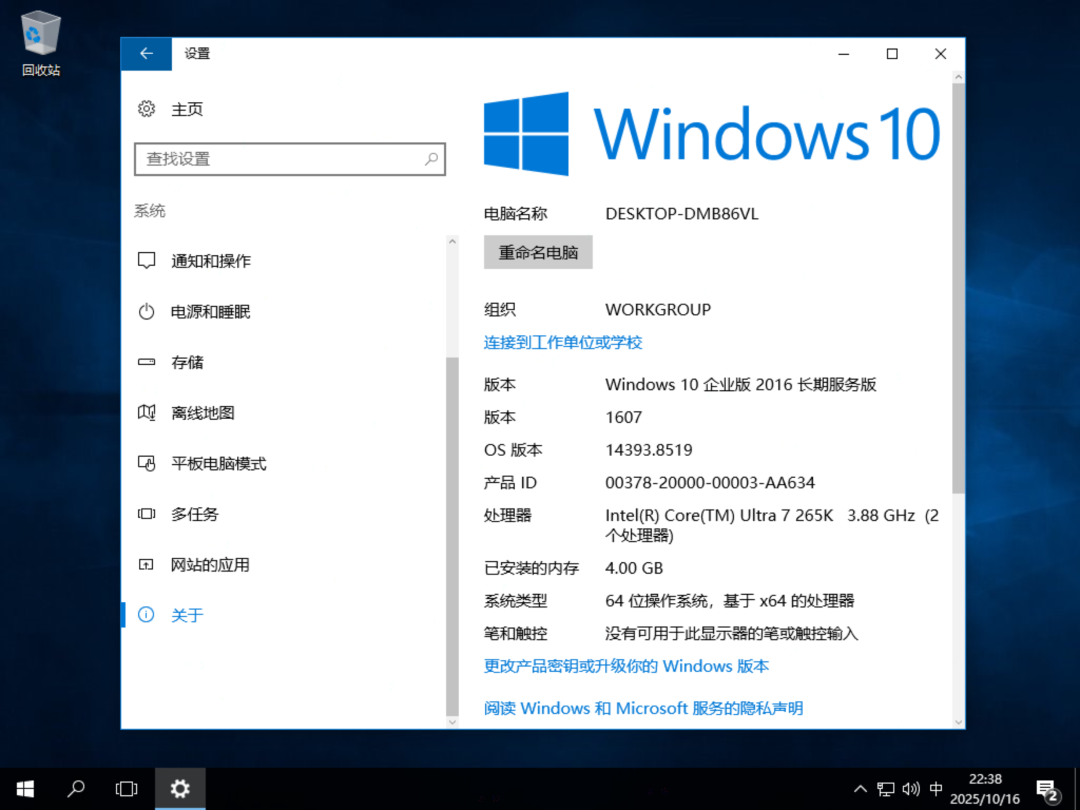Click the content pane scrollbar down arrow
1080x810 pixels.
point(958,722)
